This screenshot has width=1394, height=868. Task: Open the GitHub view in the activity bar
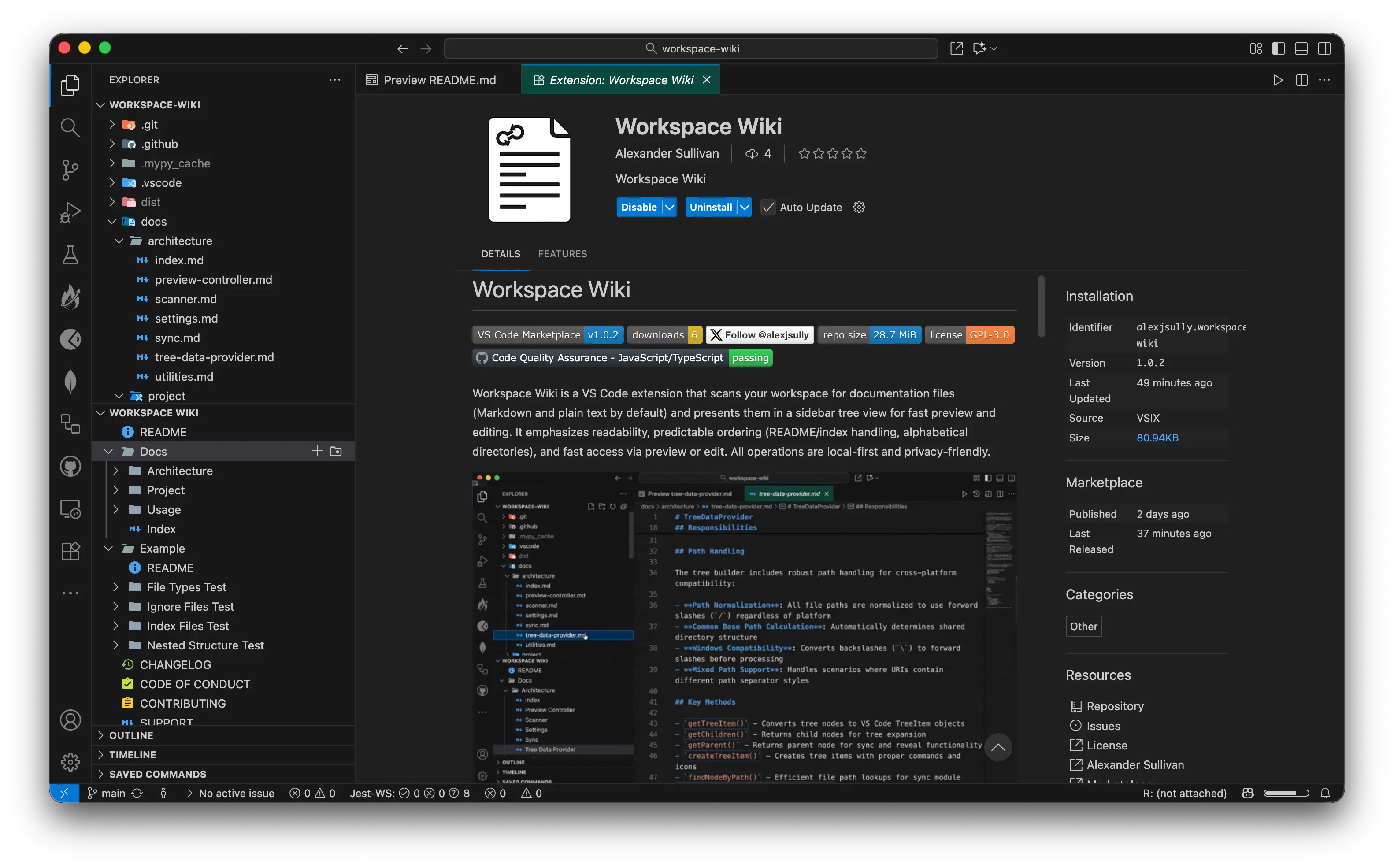70,466
